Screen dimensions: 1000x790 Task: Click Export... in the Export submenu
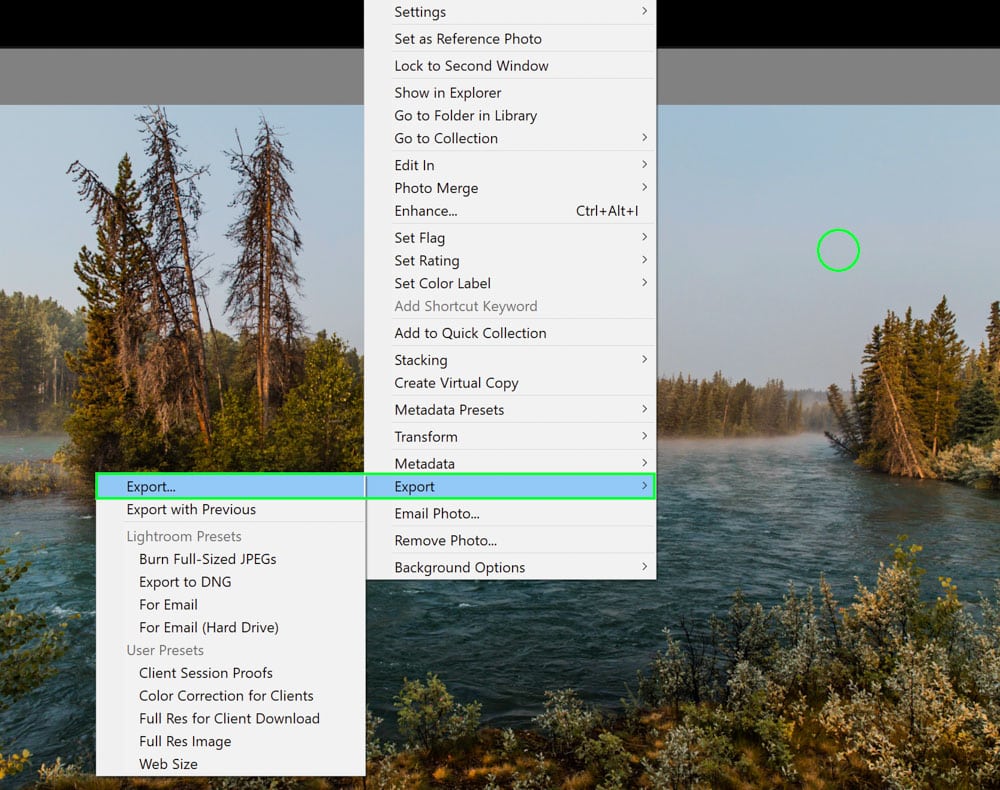231,486
